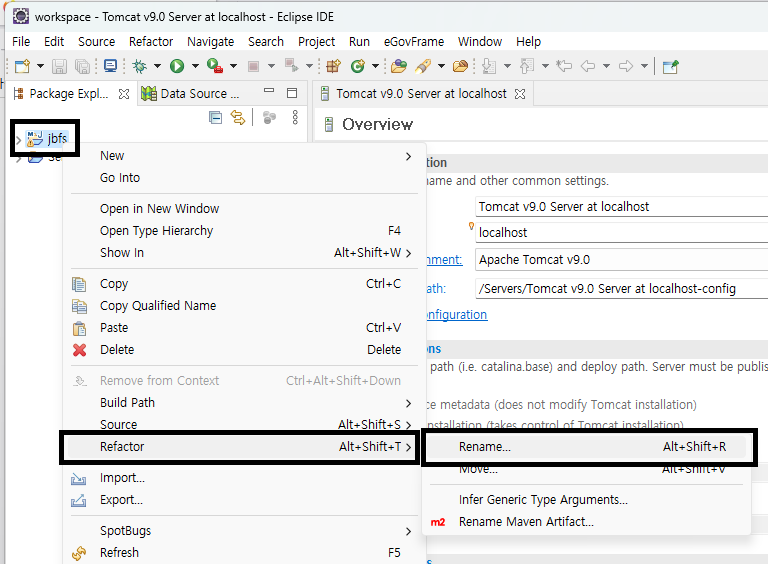
Task: Click the Save All toolbar icon
Action: pos(82,66)
